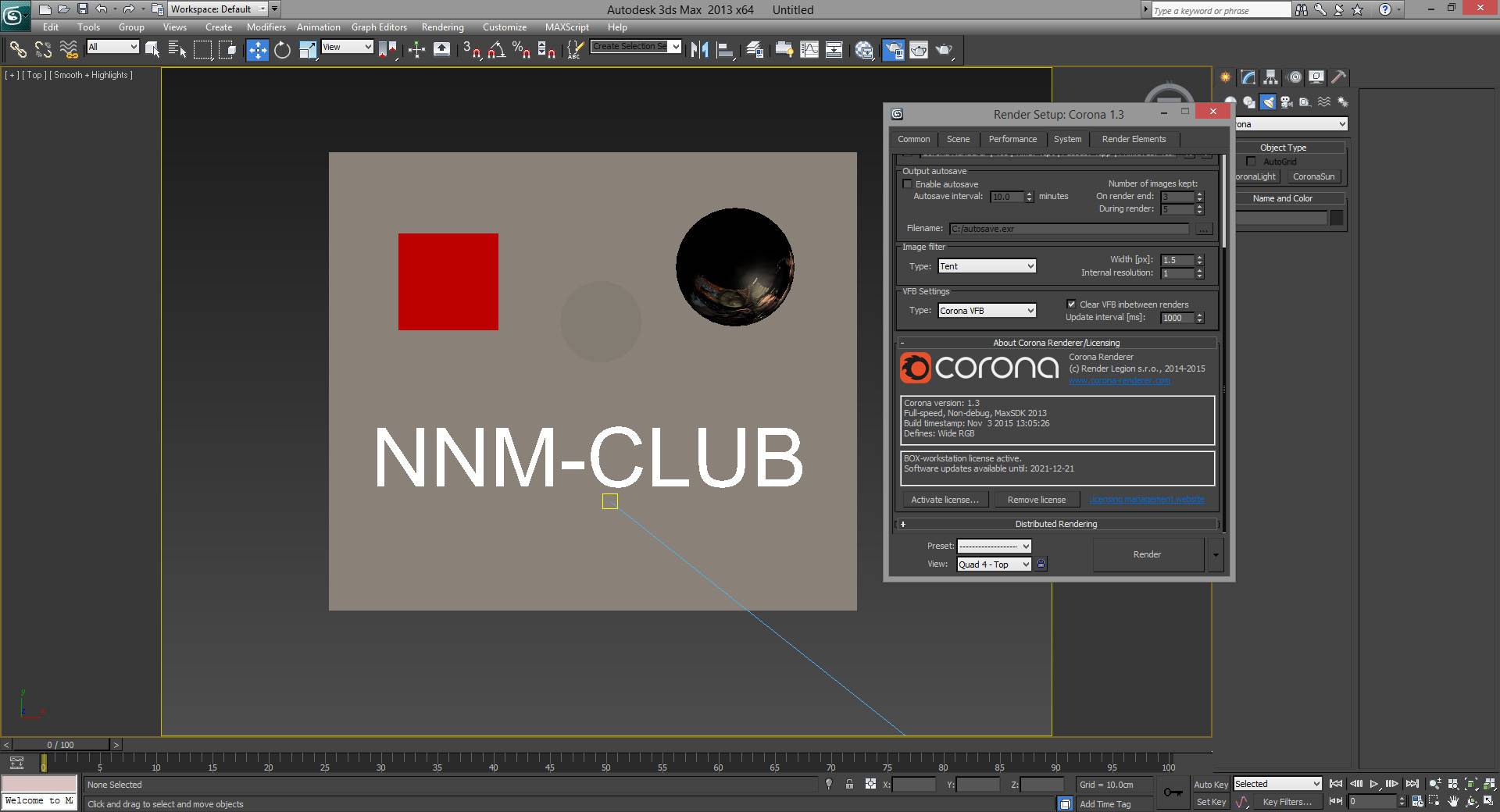Switch to Modify command panel tab
The image size is (1500, 812).
coord(1248,77)
